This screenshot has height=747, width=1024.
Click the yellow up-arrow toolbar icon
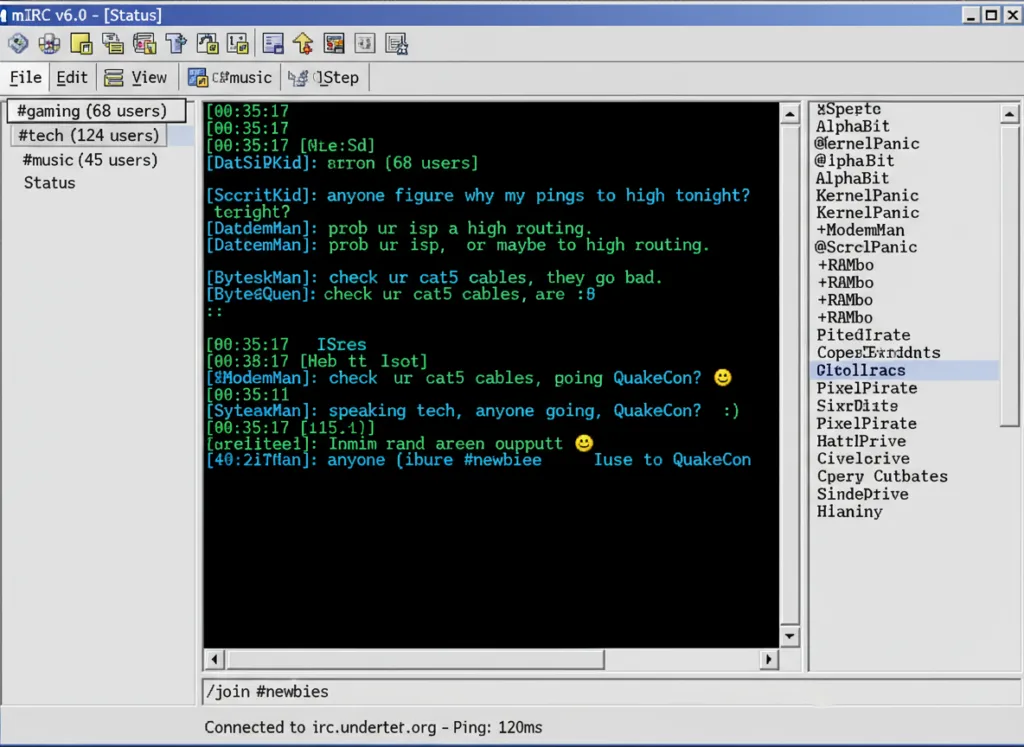click(x=303, y=43)
